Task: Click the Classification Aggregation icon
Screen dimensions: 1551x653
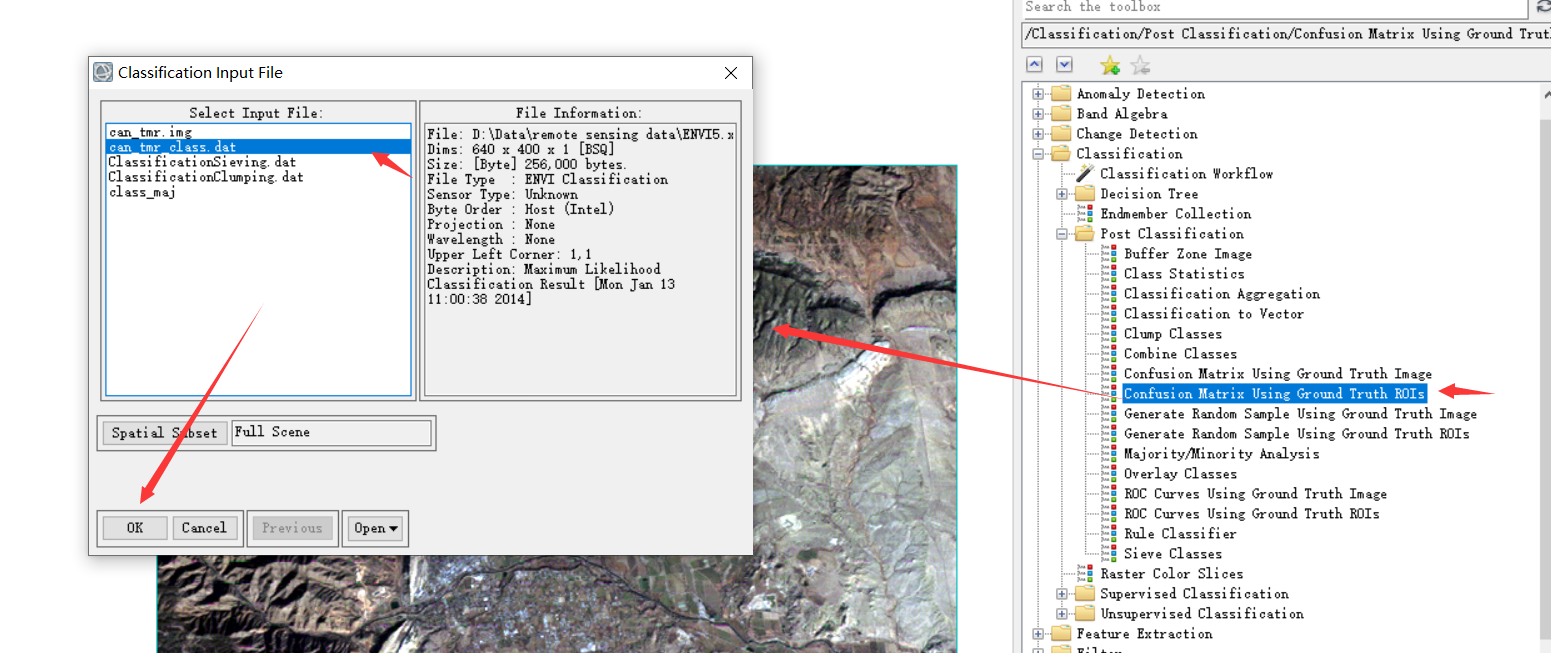Action: [1111, 294]
